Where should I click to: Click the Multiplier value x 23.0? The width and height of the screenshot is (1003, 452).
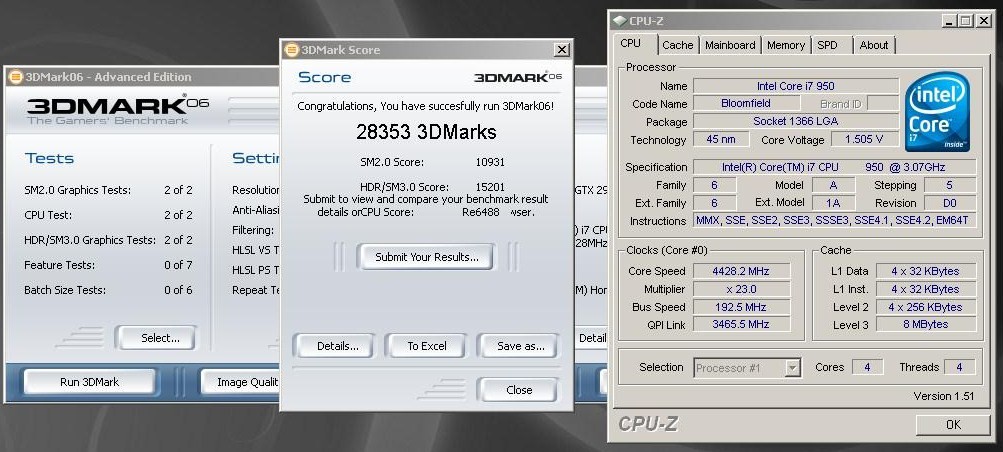pyautogui.click(x=741, y=289)
